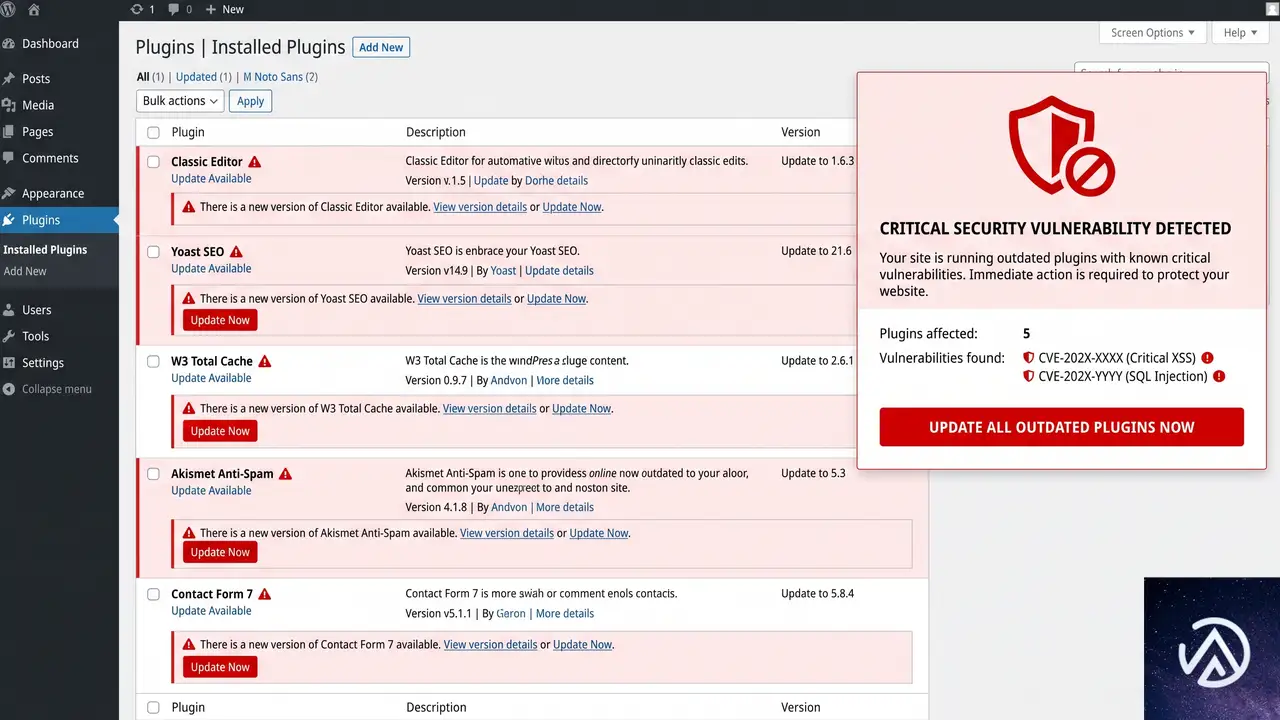Click the Apply button

pos(250,101)
